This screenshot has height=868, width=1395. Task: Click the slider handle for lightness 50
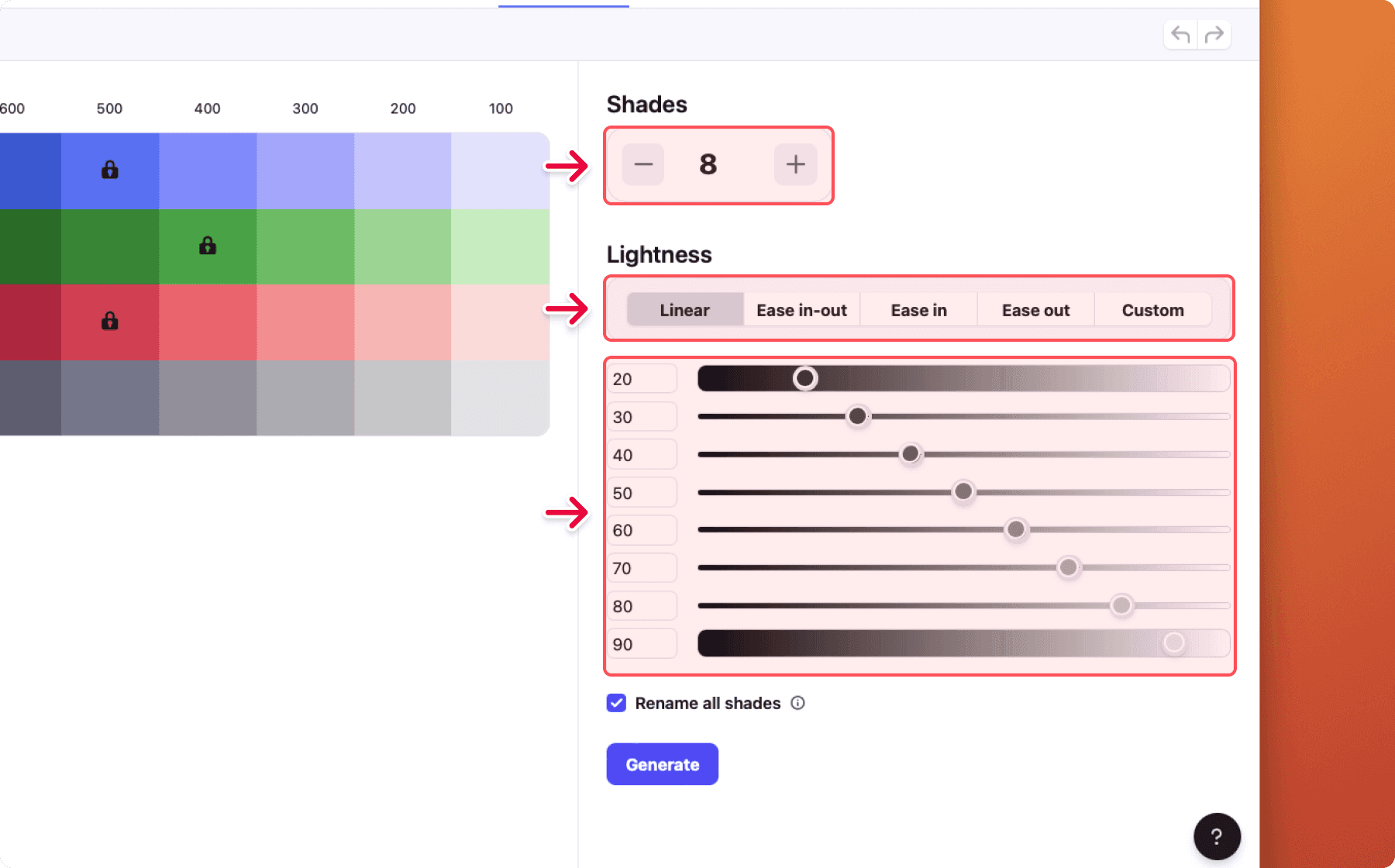pyautogui.click(x=963, y=491)
